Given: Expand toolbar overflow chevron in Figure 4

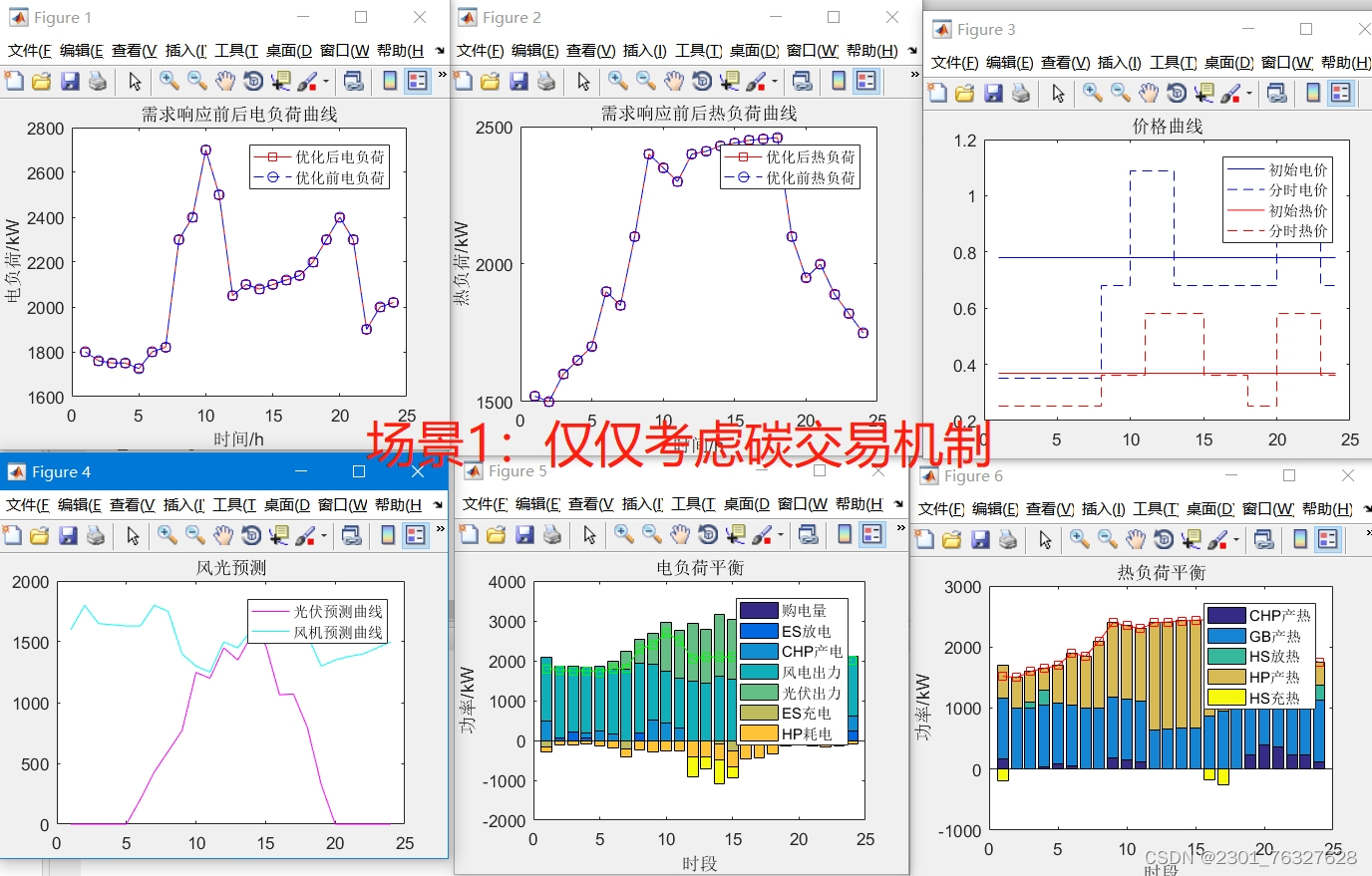Looking at the screenshot, I should click(440, 529).
